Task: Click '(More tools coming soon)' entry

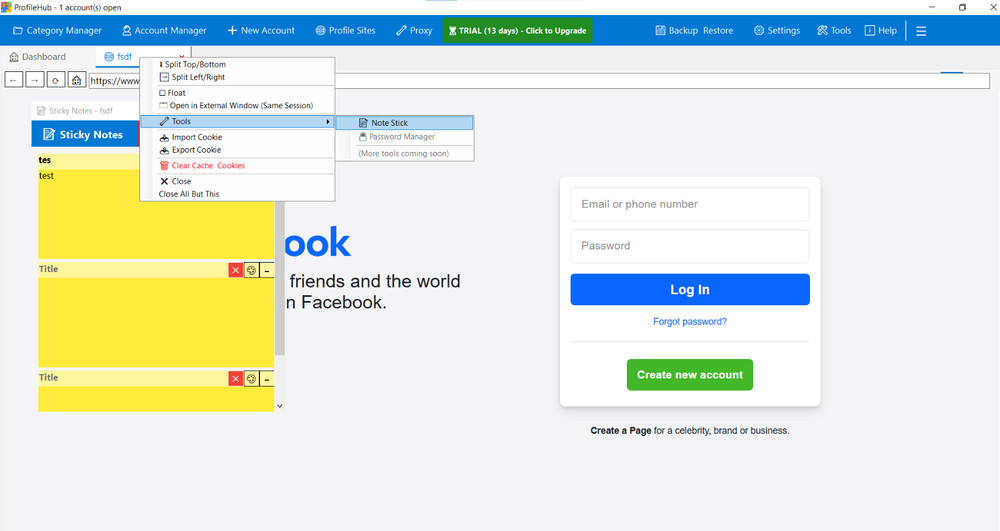Action: coord(404,154)
